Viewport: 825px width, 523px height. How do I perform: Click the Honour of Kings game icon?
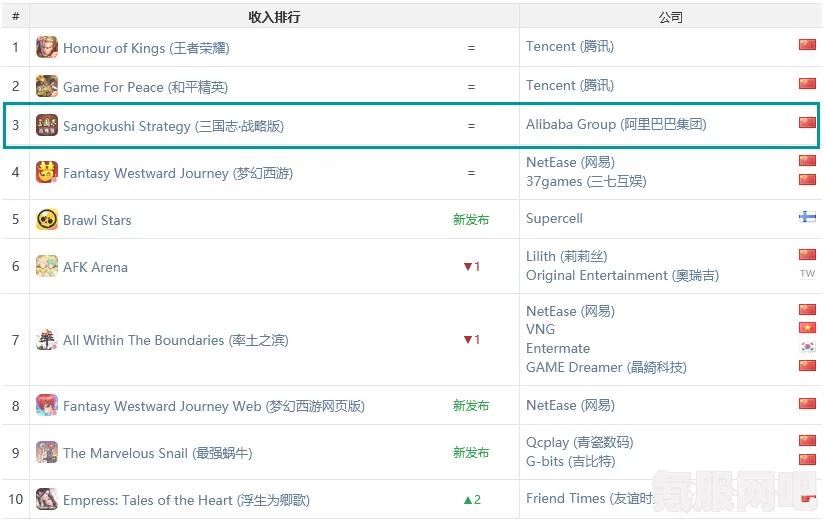click(47, 47)
